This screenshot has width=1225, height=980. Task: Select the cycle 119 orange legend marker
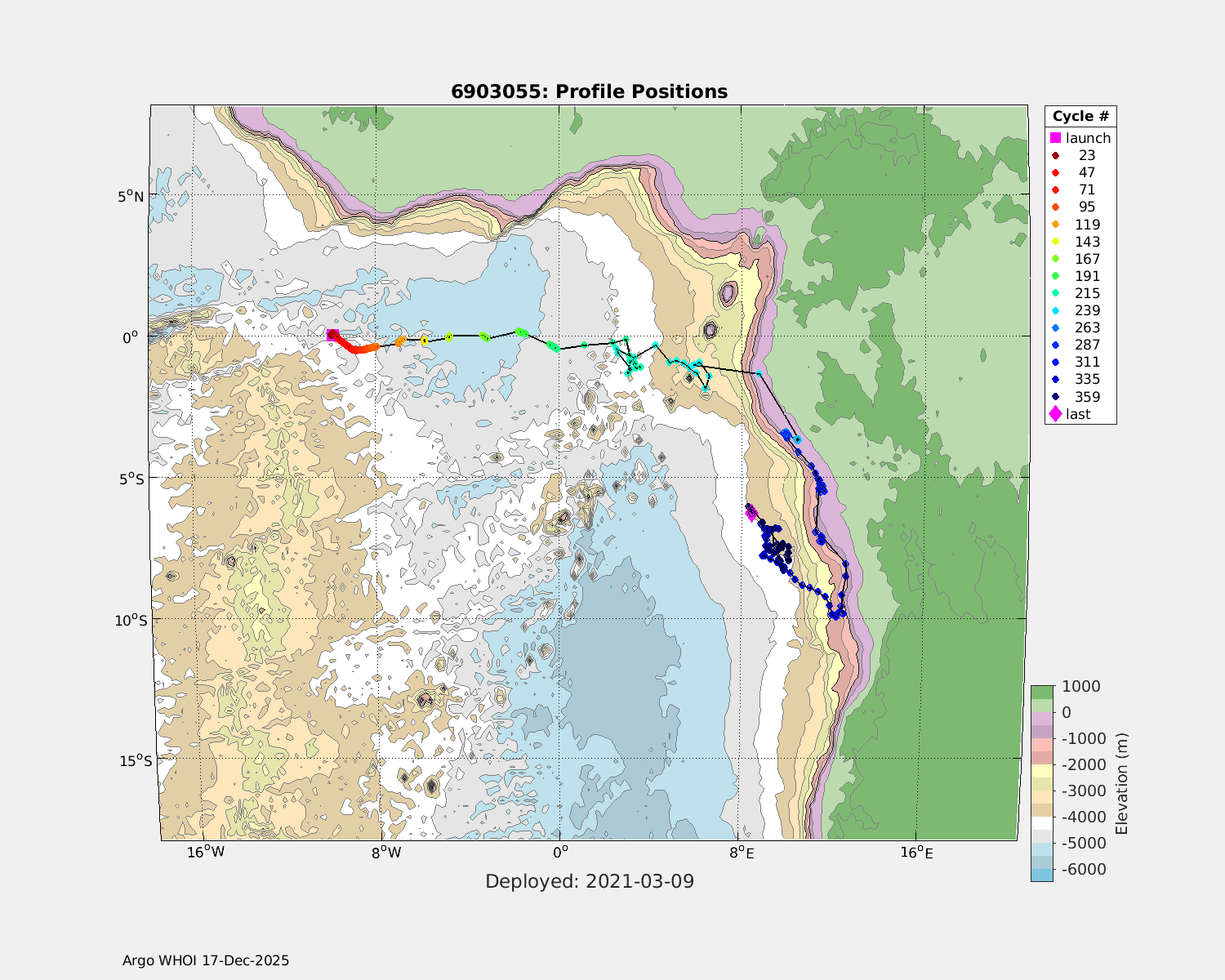point(1055,225)
